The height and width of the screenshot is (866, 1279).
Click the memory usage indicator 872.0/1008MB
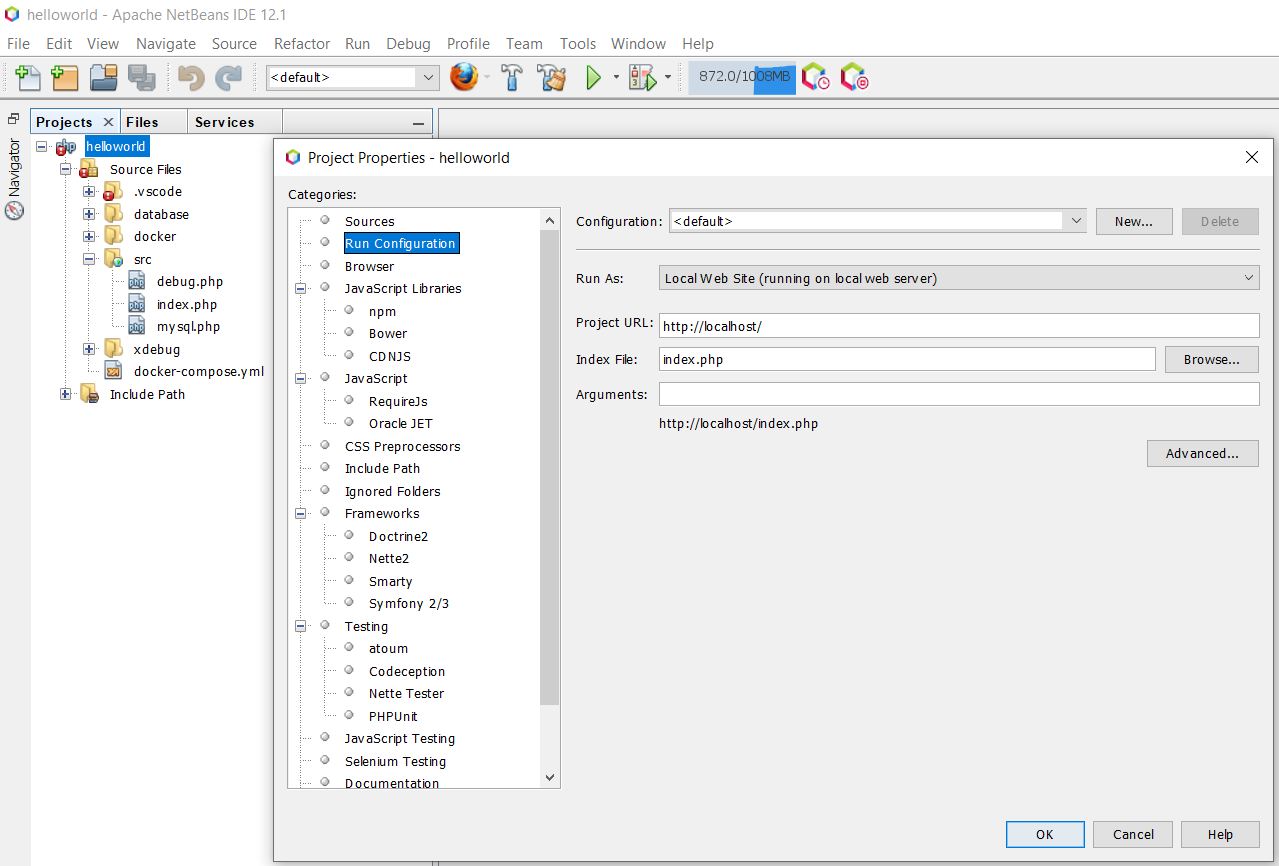(x=742, y=77)
